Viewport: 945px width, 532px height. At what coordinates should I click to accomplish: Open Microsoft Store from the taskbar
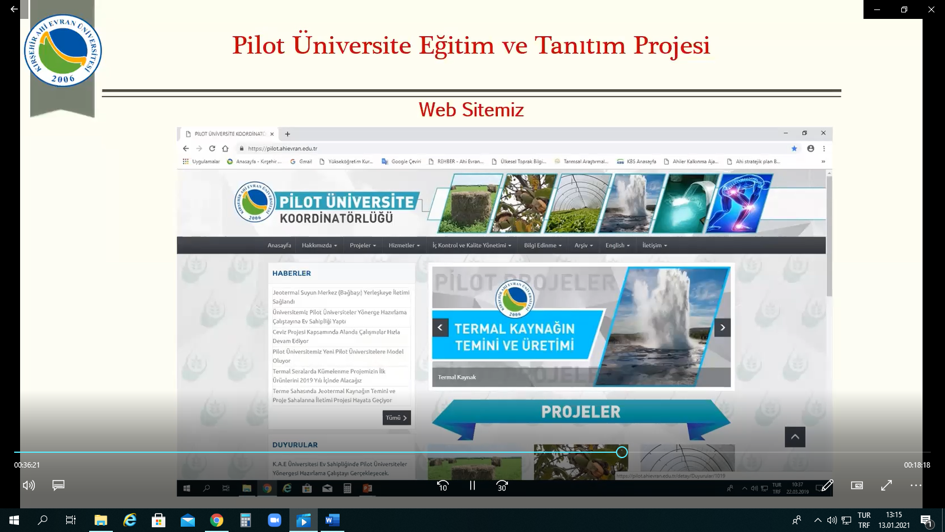coord(159,520)
